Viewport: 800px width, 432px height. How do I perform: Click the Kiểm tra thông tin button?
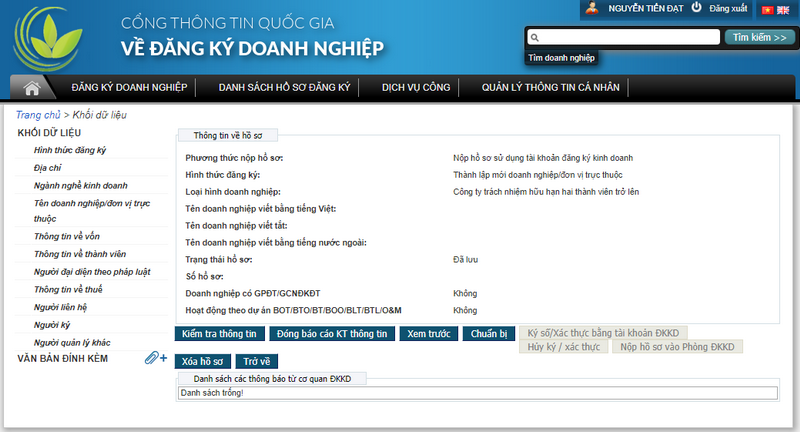click(x=219, y=334)
